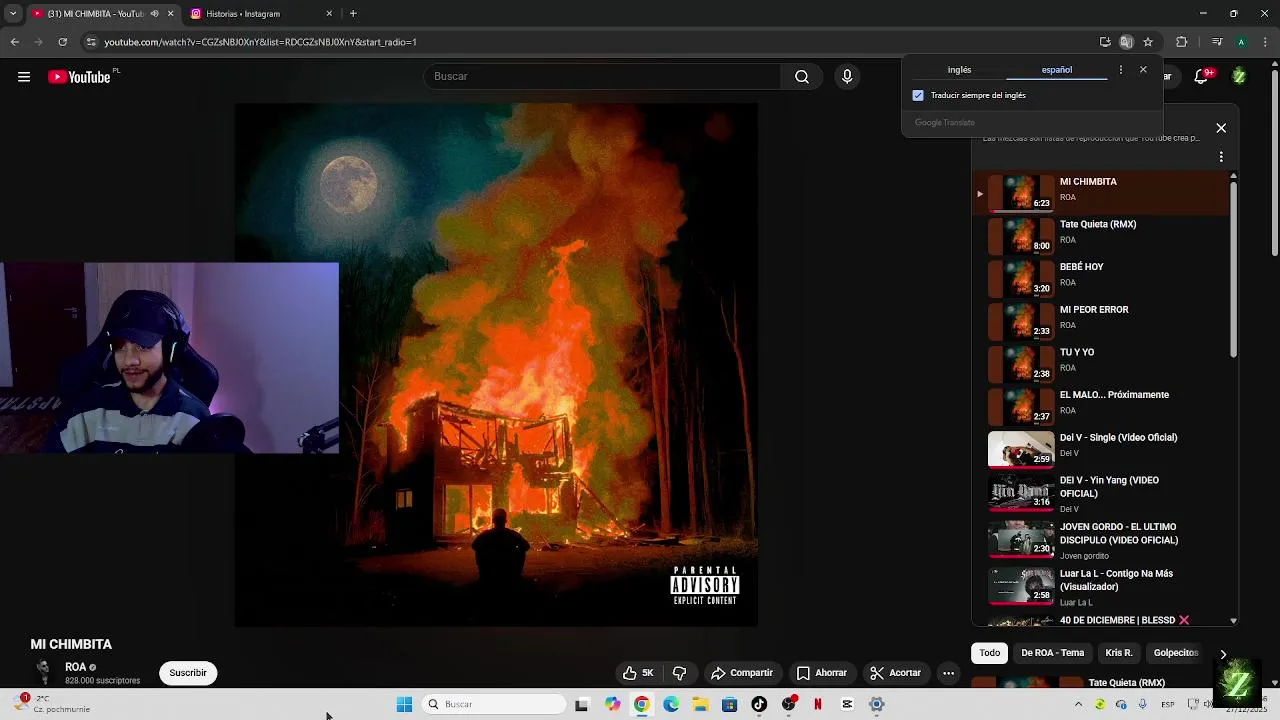Viewport: 1280px width, 720px height.
Task: Open a new browser tab
Action: pos(353,14)
